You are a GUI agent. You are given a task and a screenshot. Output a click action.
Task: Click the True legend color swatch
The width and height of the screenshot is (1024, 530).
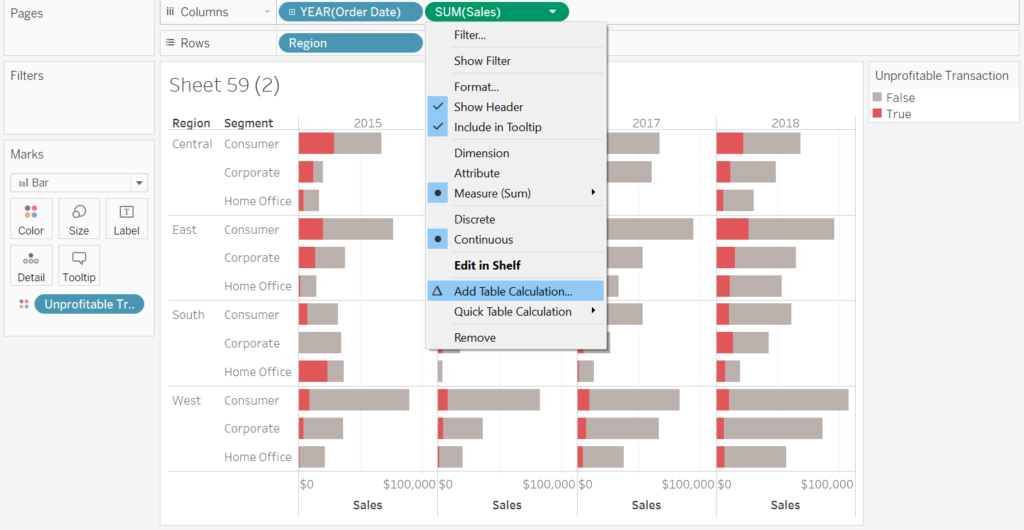877,114
